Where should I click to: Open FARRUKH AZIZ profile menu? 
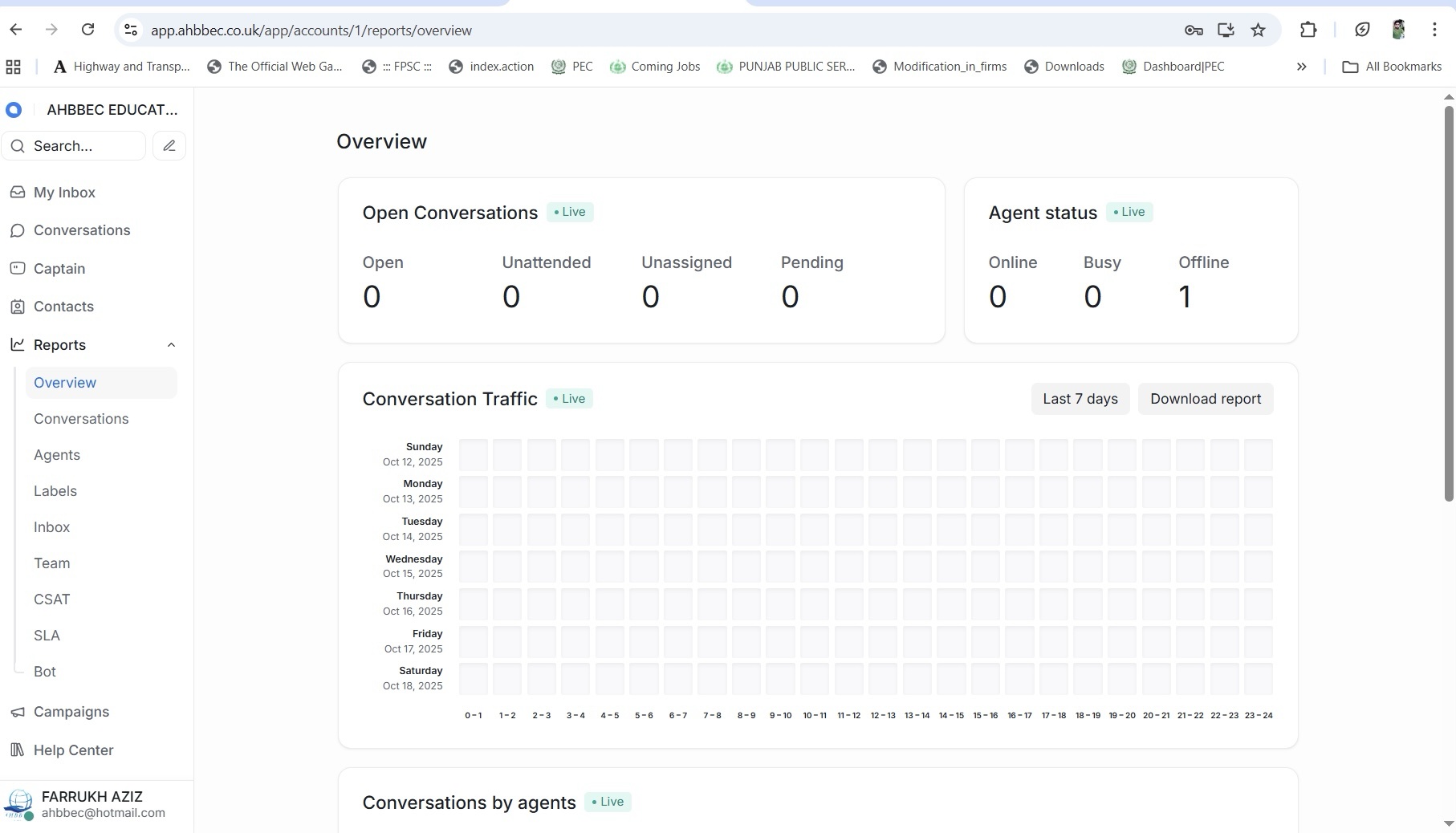coord(92,804)
